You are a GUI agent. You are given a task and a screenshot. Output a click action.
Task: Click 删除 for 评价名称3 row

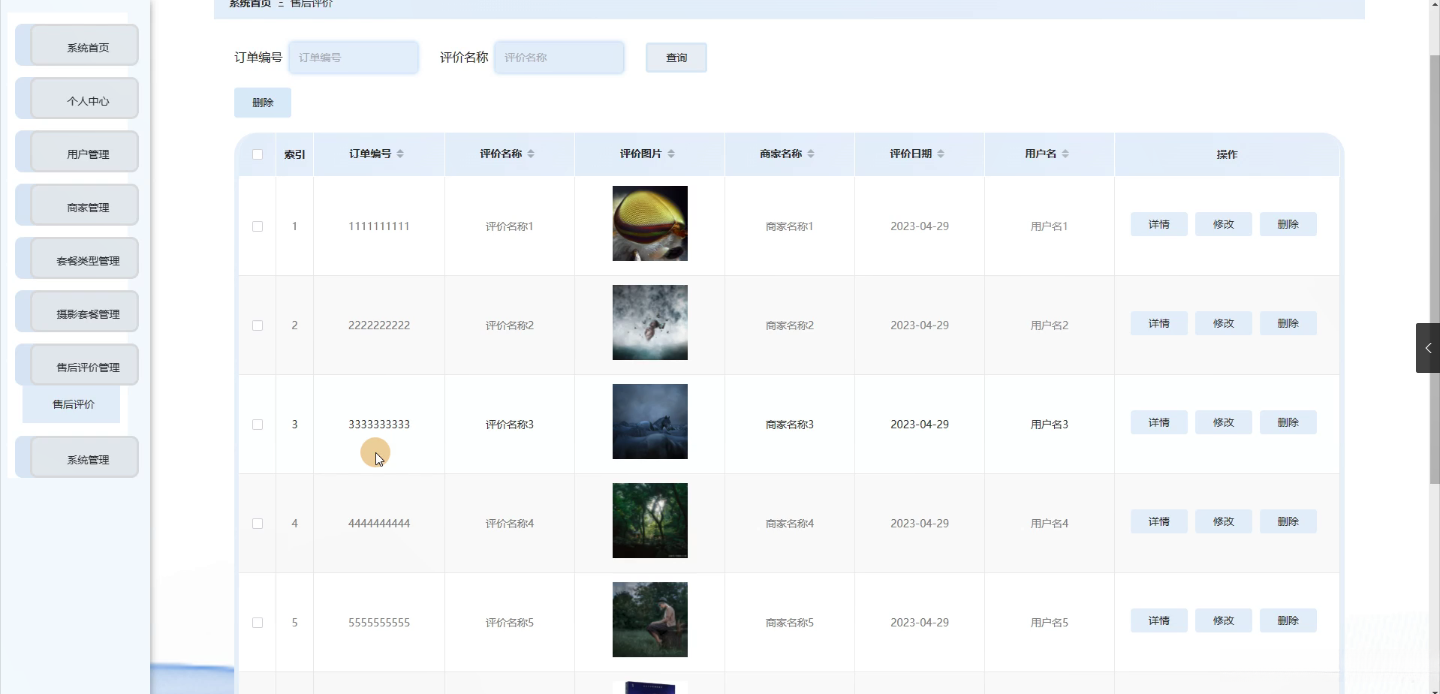[1288, 422]
